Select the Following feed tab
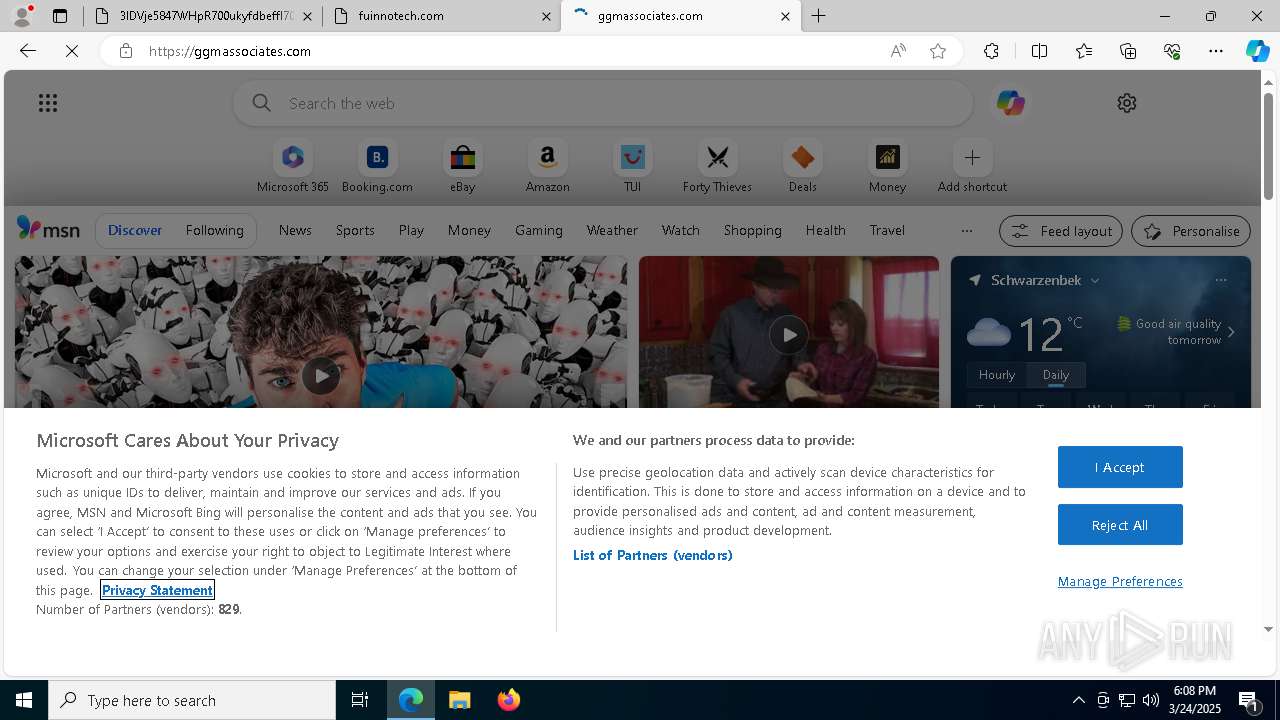This screenshot has height=720, width=1280. (215, 230)
